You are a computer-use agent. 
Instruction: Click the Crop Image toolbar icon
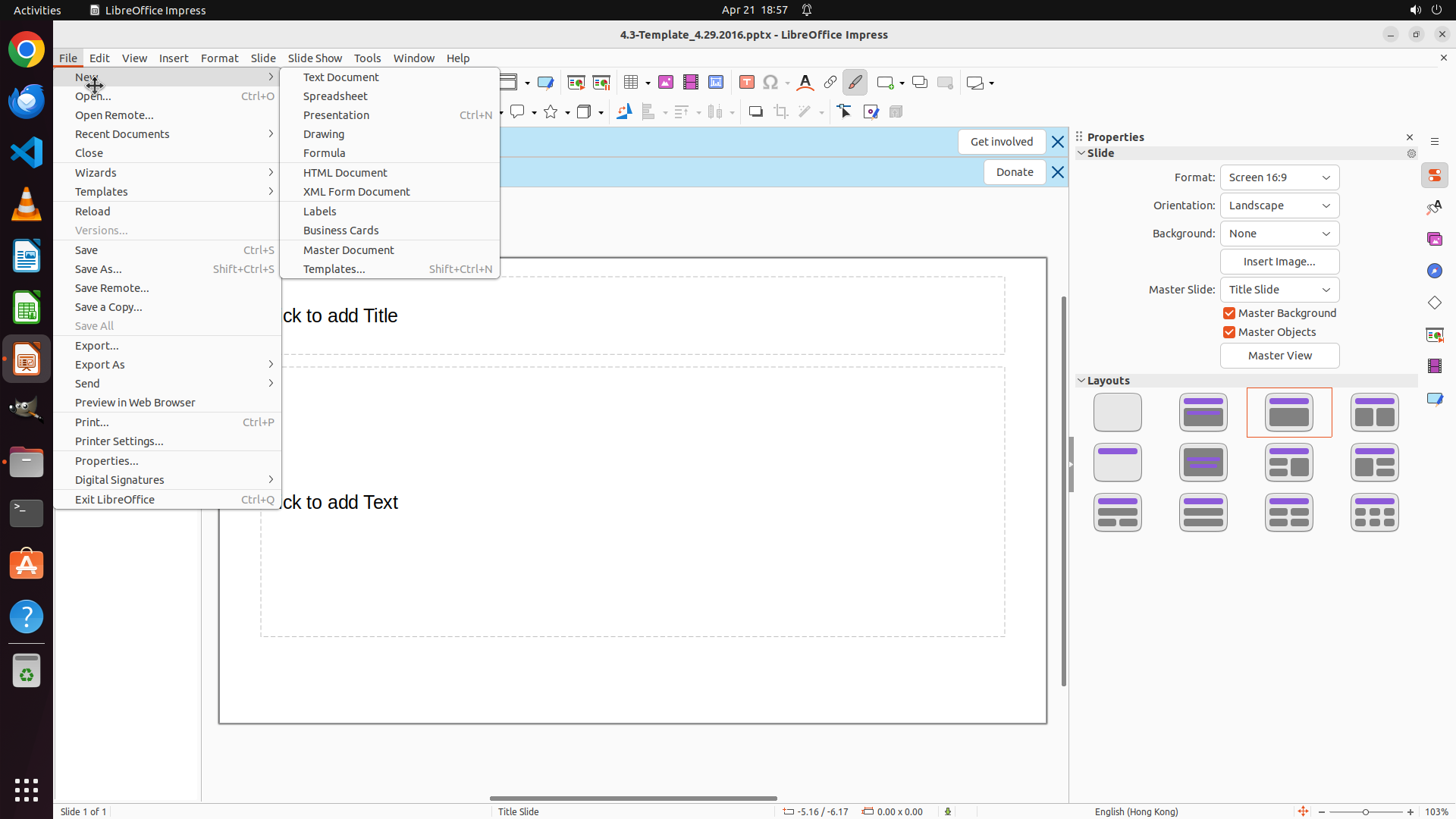(780, 112)
